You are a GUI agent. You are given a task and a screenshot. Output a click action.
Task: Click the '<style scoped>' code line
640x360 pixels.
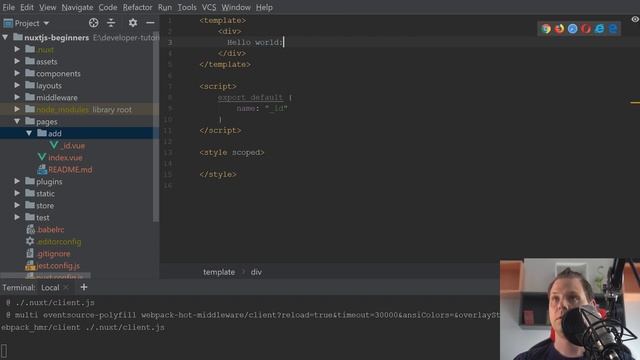click(231, 152)
